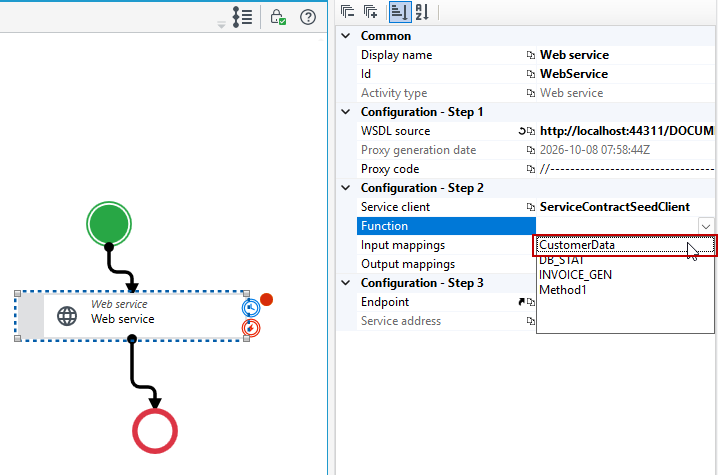Click the expand all properties icon
Screen dimensions: 718x475
[370, 11]
